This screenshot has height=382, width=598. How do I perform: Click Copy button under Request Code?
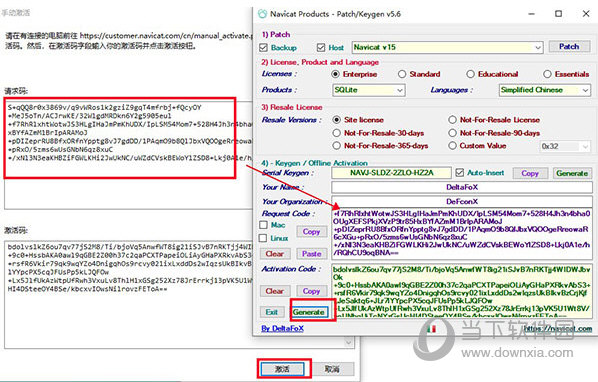[312, 232]
